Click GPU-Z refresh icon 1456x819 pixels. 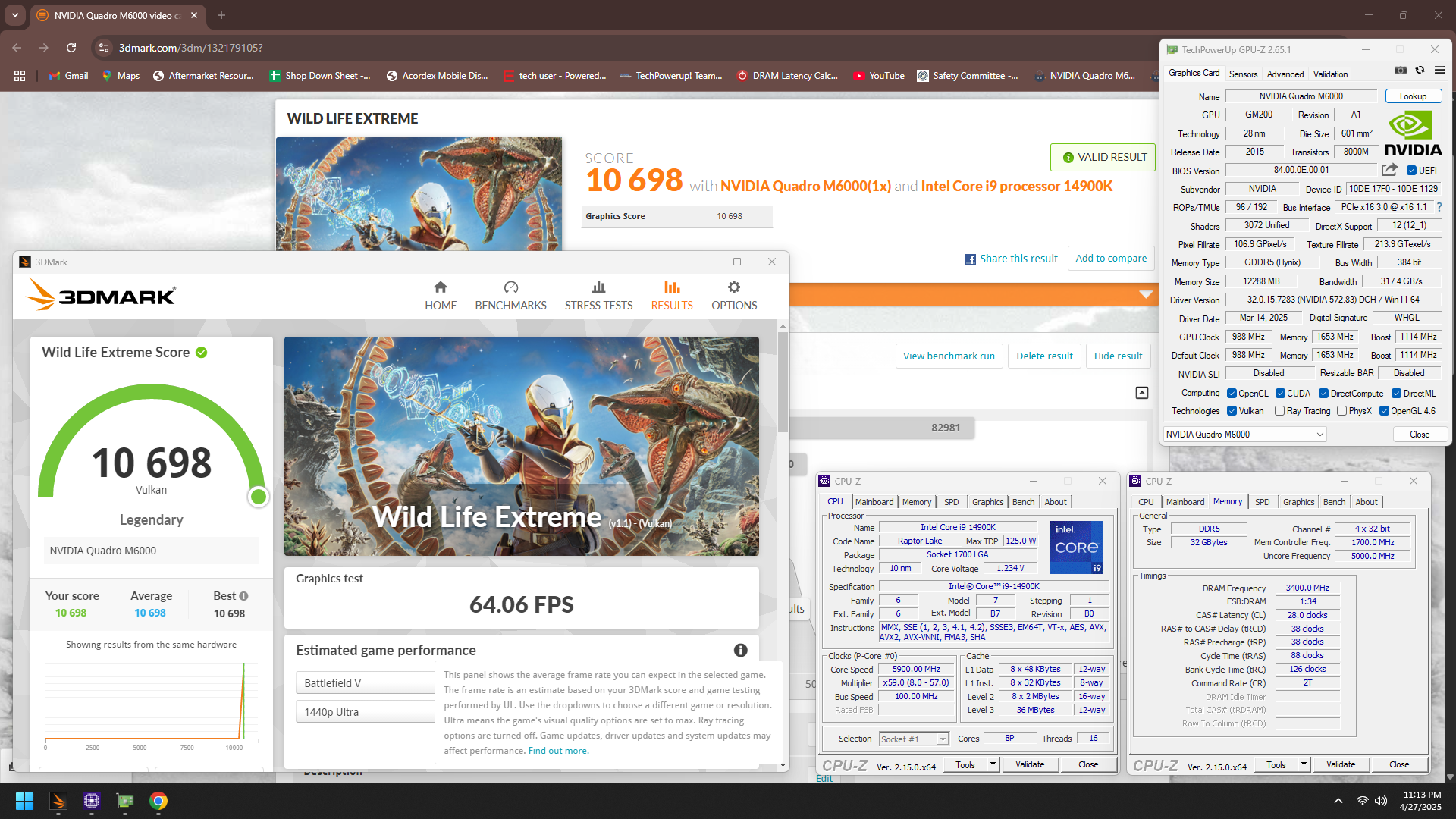(1420, 70)
